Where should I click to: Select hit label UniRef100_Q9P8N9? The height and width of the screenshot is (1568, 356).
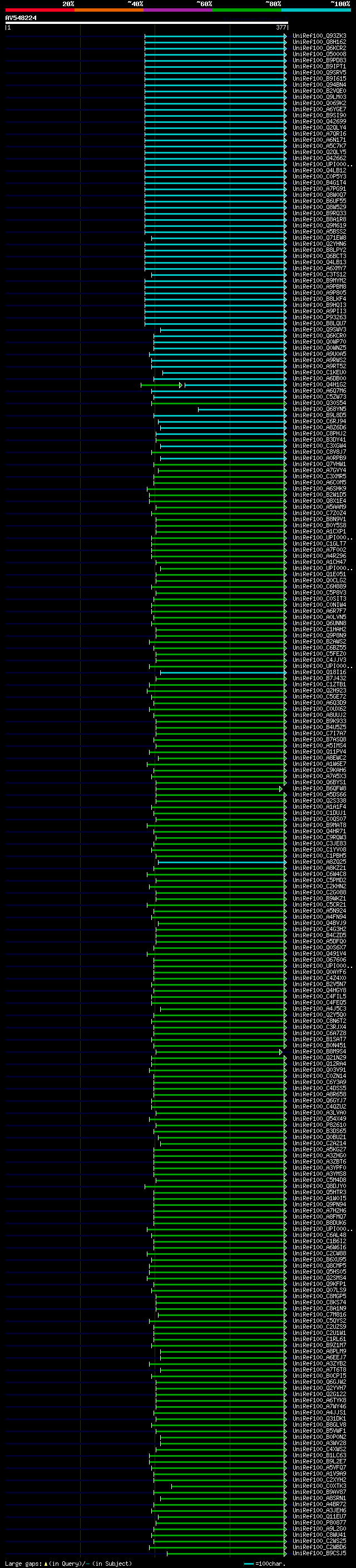coord(319,635)
